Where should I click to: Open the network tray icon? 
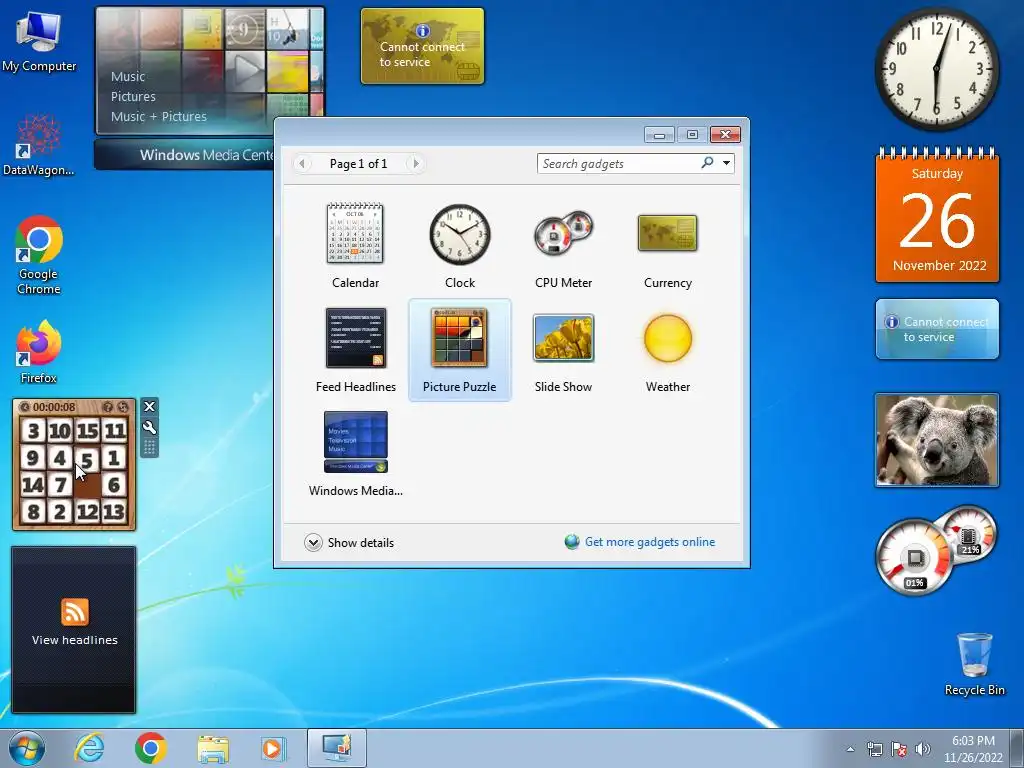(x=874, y=750)
